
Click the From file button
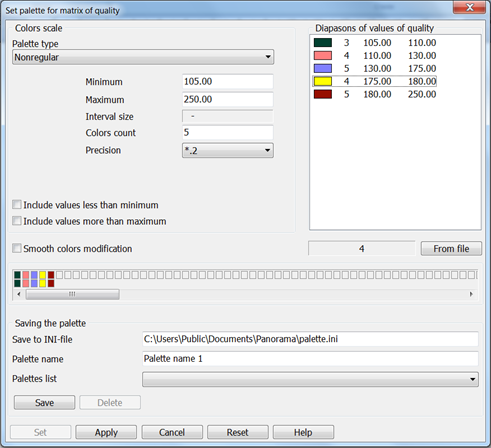click(x=451, y=249)
